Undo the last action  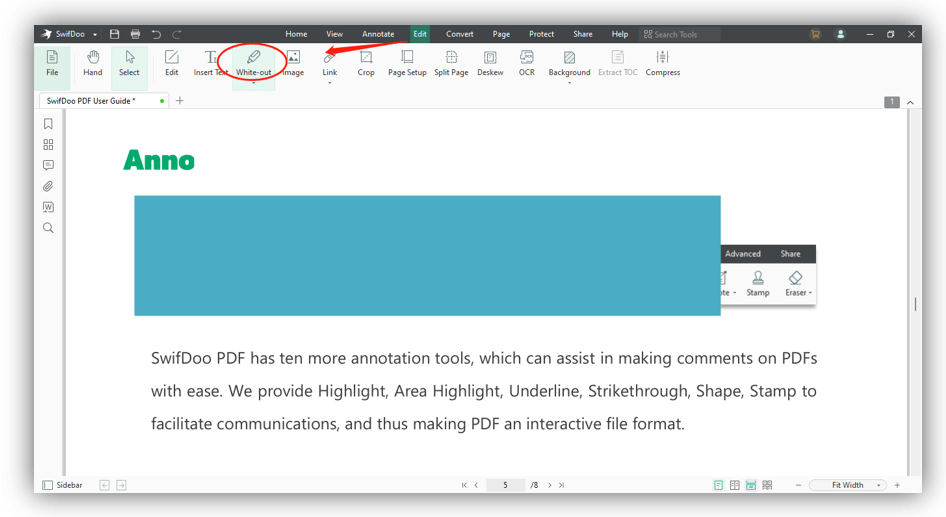[156, 34]
